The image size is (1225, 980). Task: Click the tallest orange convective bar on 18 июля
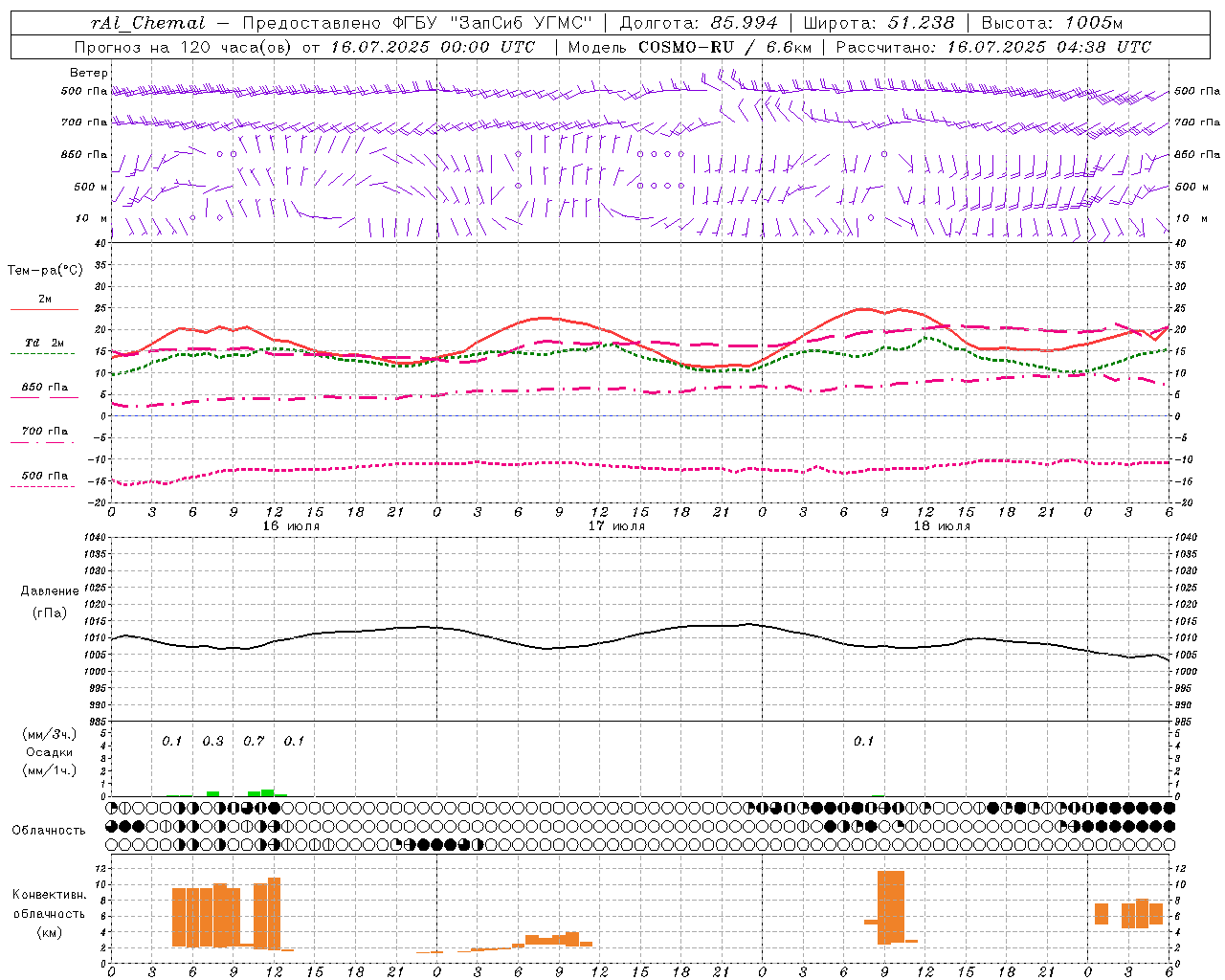pos(891,907)
